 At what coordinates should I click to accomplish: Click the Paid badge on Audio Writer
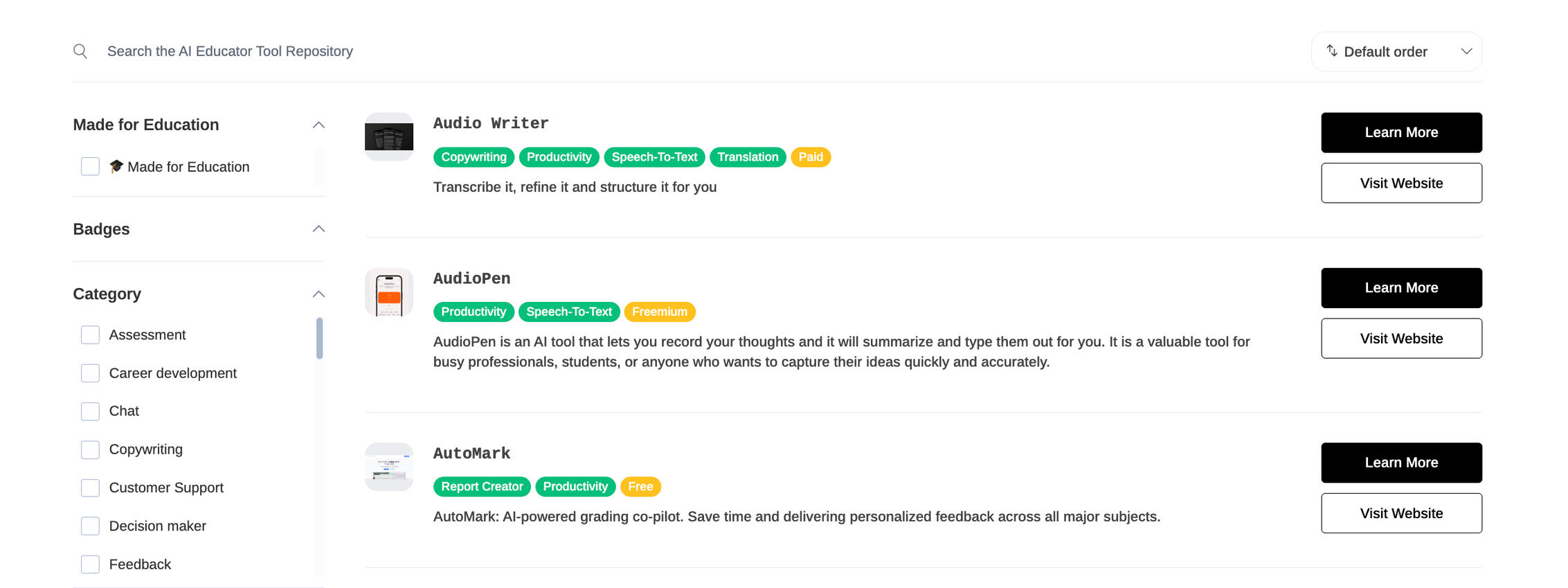[x=810, y=157]
